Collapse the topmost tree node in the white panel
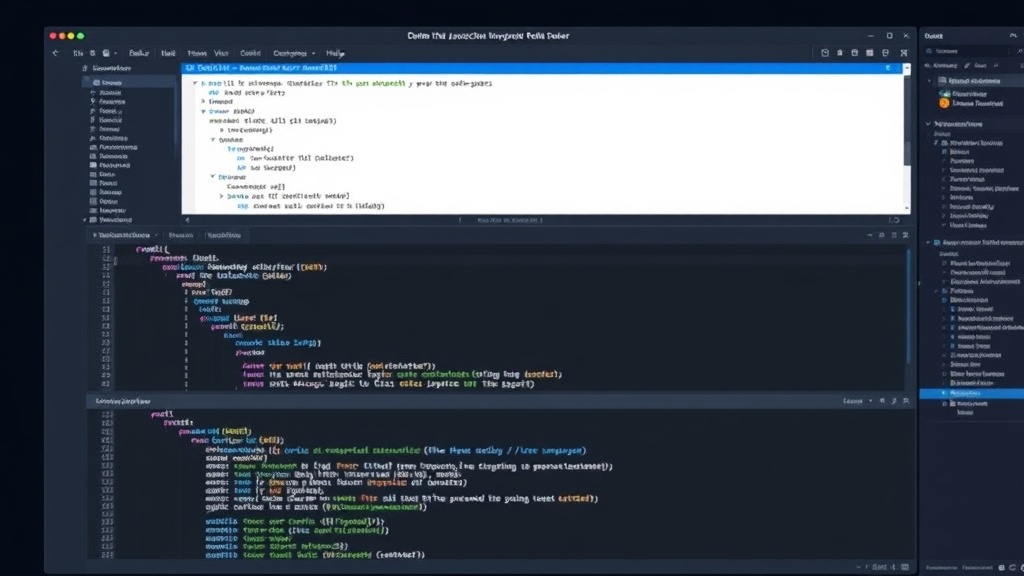Screen dimensions: 1024x576 [195, 84]
